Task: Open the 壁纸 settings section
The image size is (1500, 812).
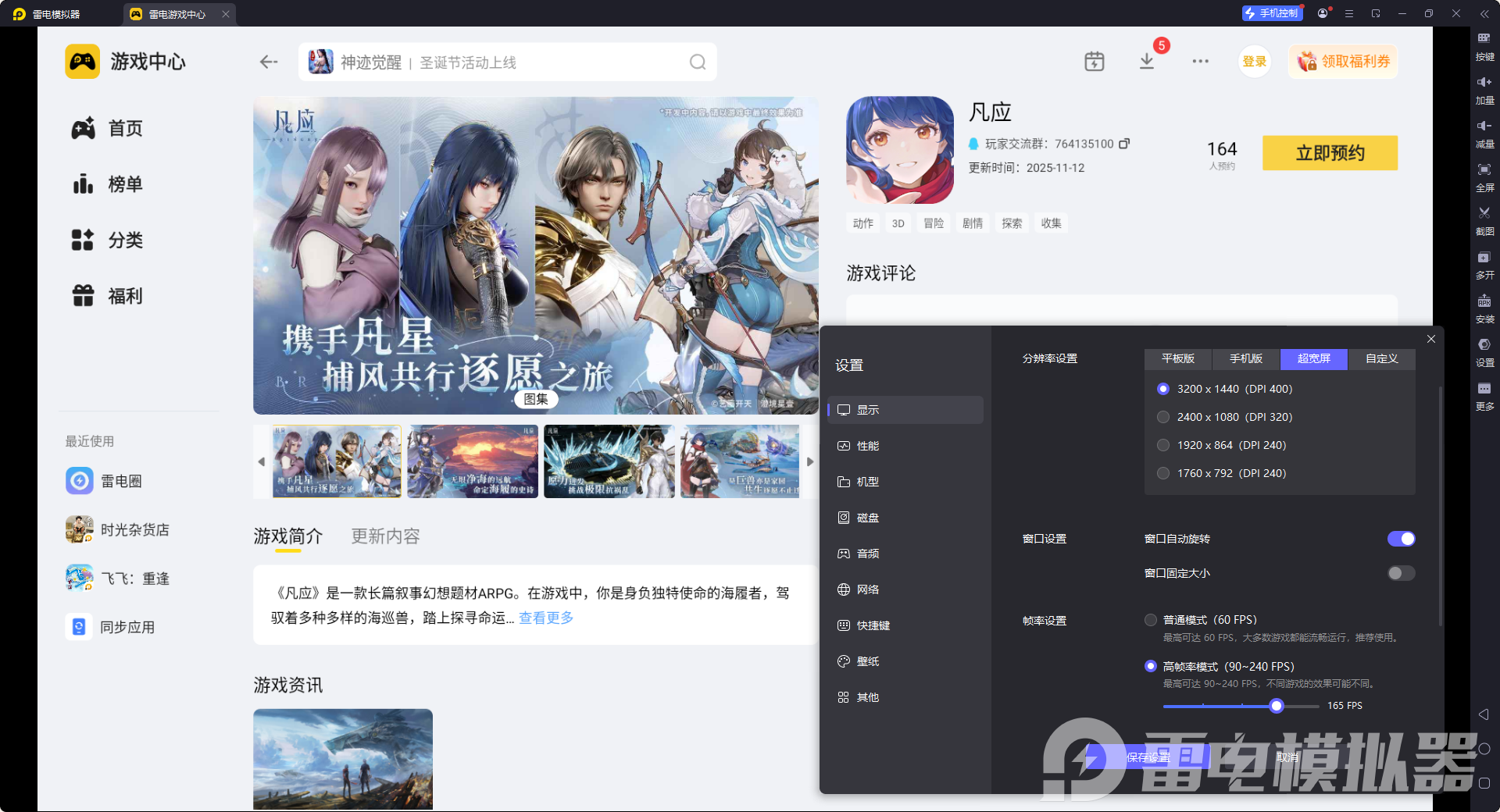Action: tap(905, 661)
